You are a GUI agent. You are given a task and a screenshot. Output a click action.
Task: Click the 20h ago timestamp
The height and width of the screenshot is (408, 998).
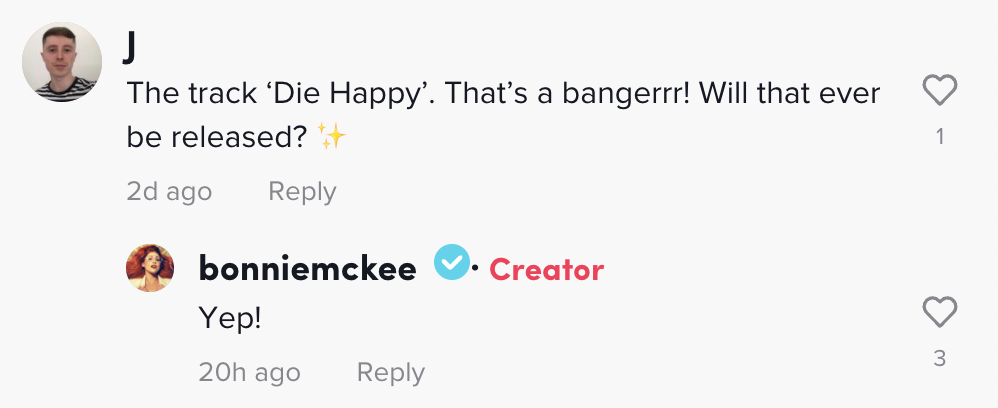coord(250,372)
